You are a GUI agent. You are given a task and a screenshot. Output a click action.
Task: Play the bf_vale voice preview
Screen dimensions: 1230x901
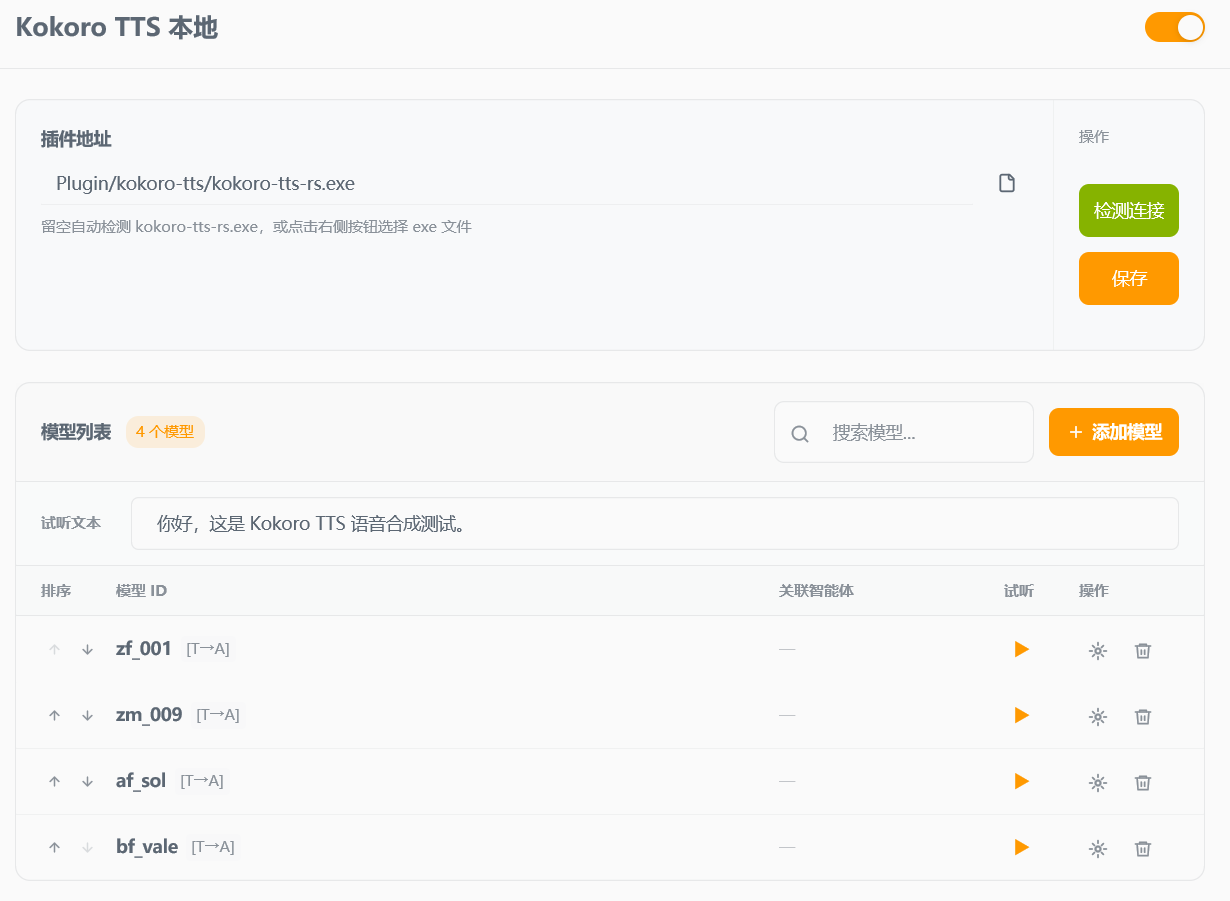1021,847
